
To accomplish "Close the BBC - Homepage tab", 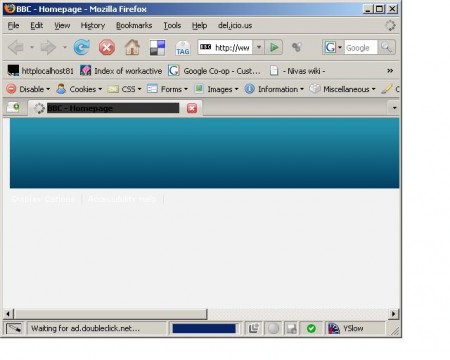I will coord(192,108).
